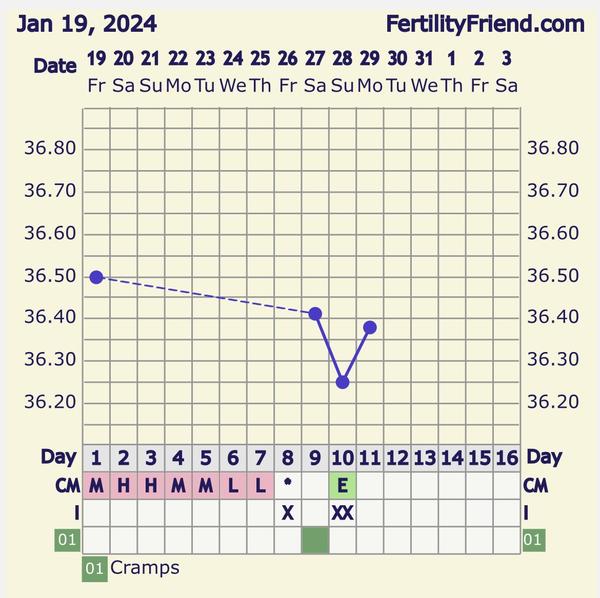The height and width of the screenshot is (598, 600).
Task: Click the lowest temperature point on Day 10
Action: point(343,382)
